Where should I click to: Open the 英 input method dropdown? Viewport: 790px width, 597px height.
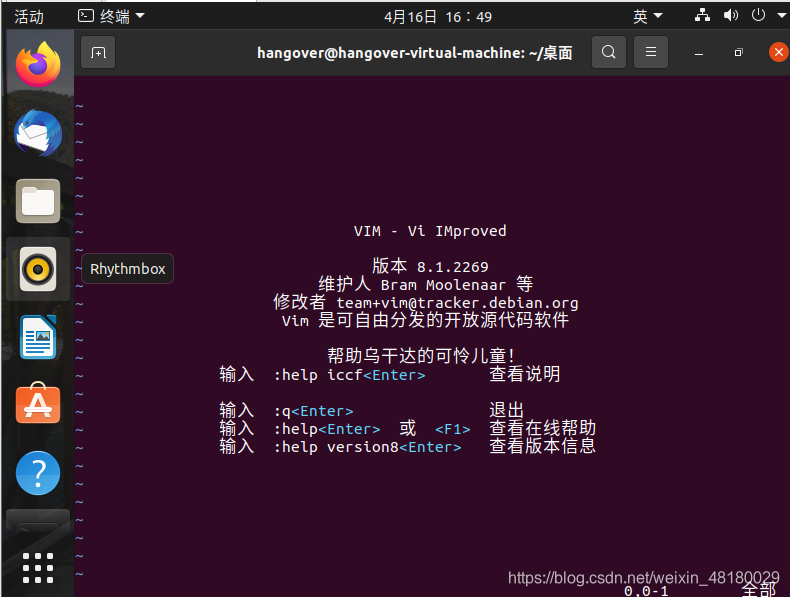click(648, 17)
